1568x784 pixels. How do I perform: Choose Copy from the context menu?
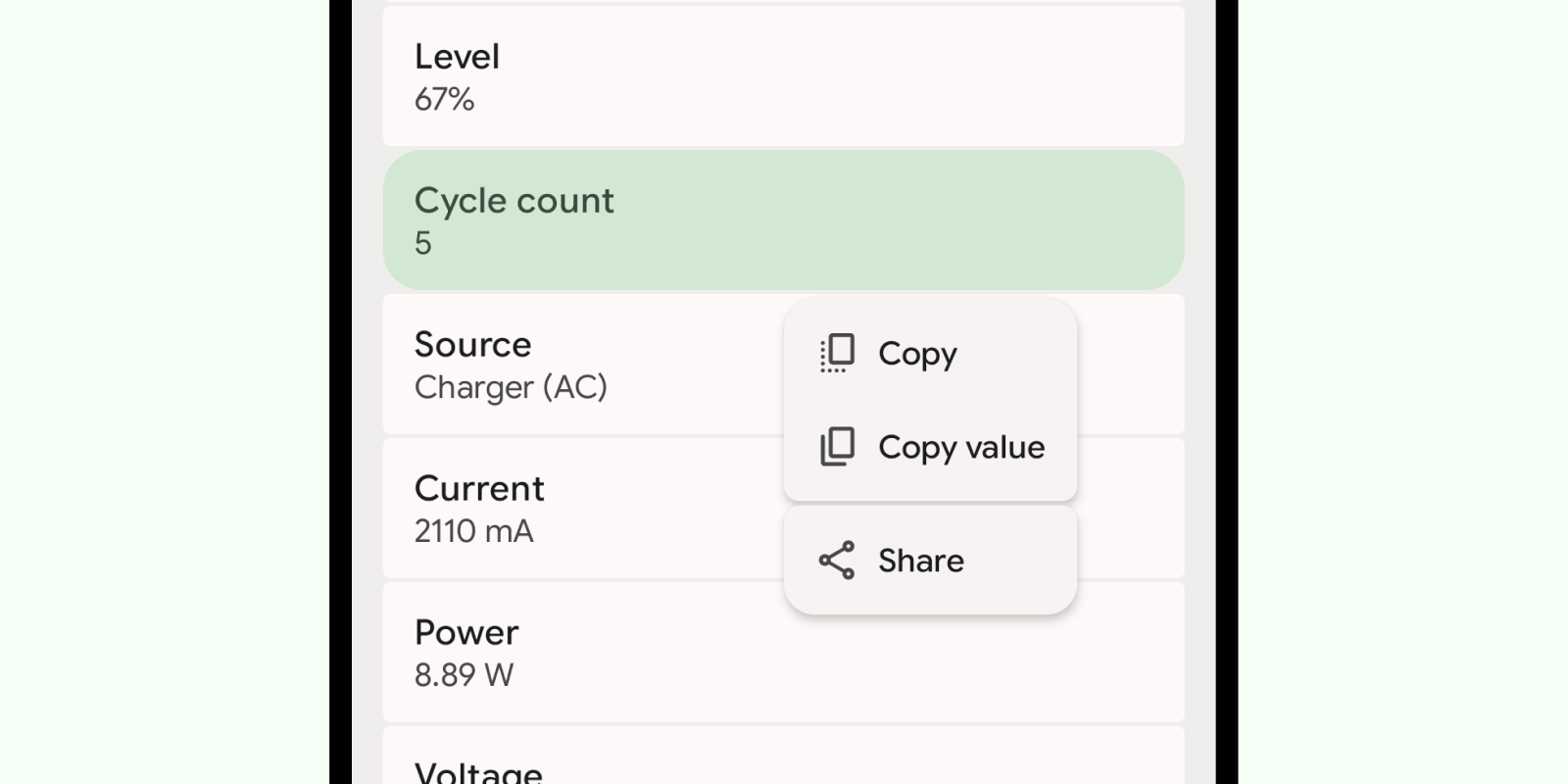pyautogui.click(x=930, y=353)
